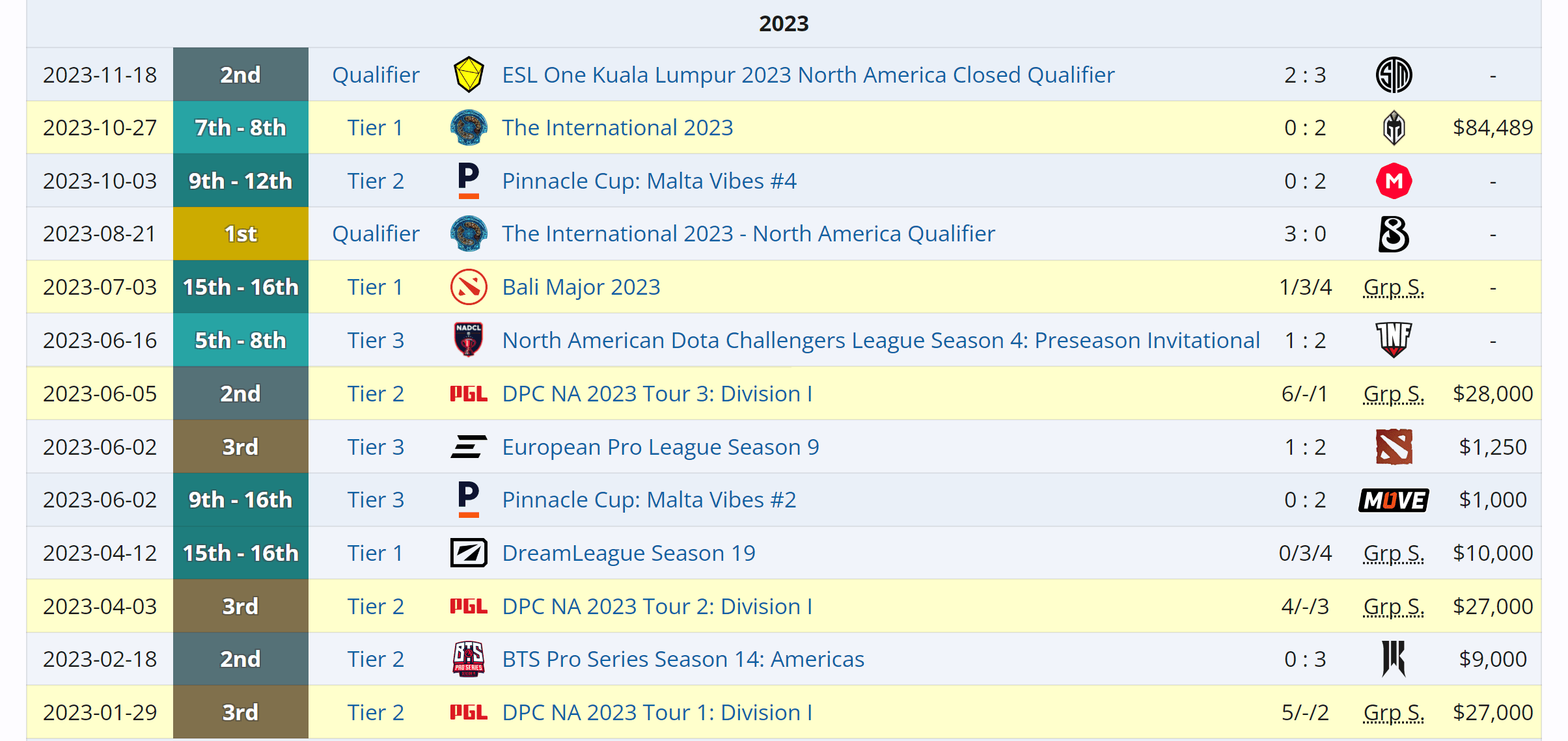Open The International 2023 tournament link

click(x=617, y=128)
